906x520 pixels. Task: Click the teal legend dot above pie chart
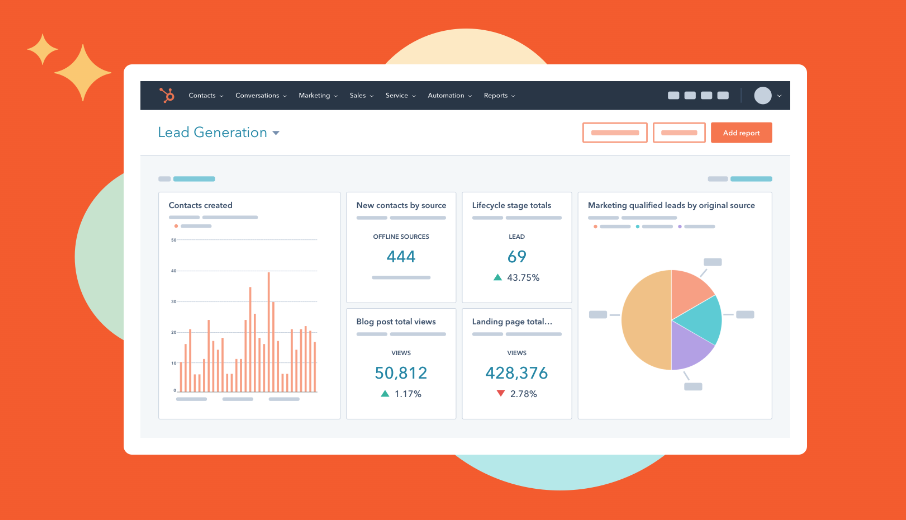[637, 226]
